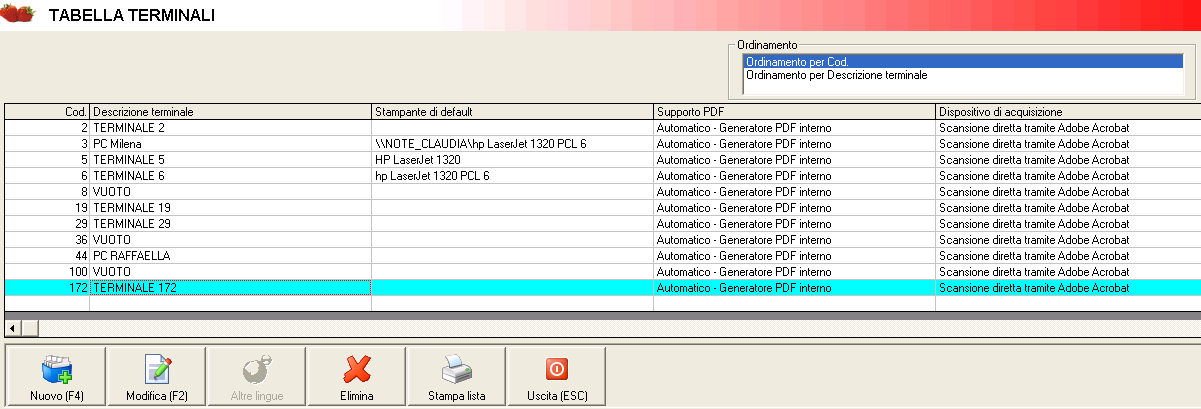Select the TERMINALE 29 row
The width and height of the screenshot is (1201, 409).
coord(602,224)
